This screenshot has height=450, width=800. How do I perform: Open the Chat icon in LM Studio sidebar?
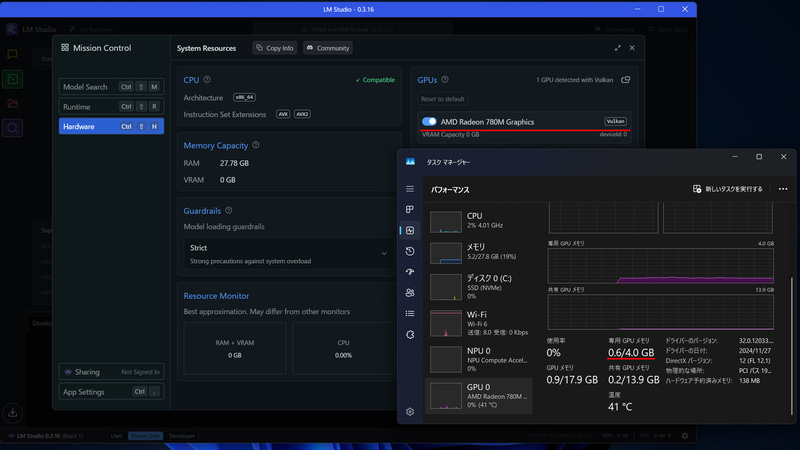pyautogui.click(x=12, y=54)
